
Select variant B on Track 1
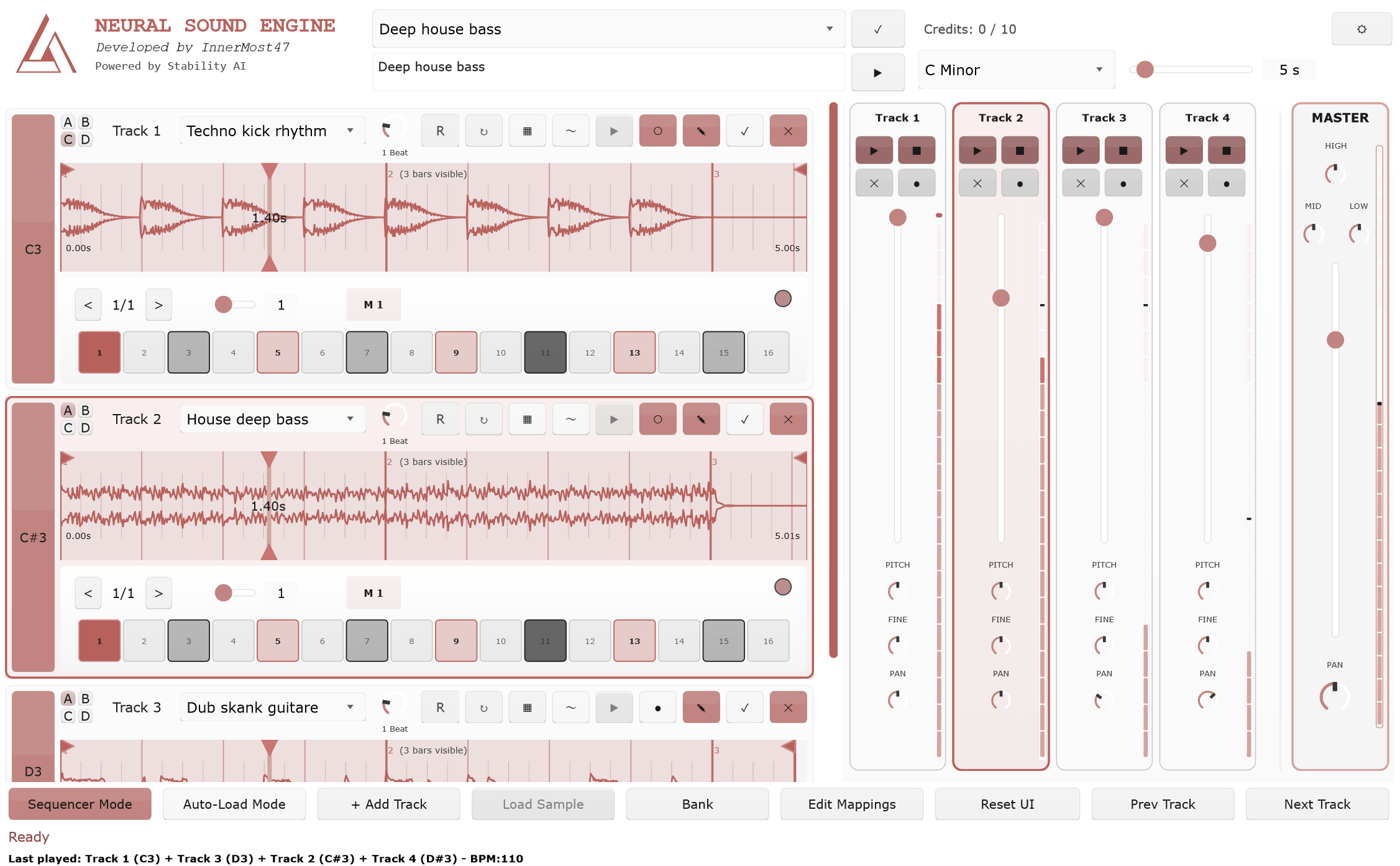click(x=86, y=122)
